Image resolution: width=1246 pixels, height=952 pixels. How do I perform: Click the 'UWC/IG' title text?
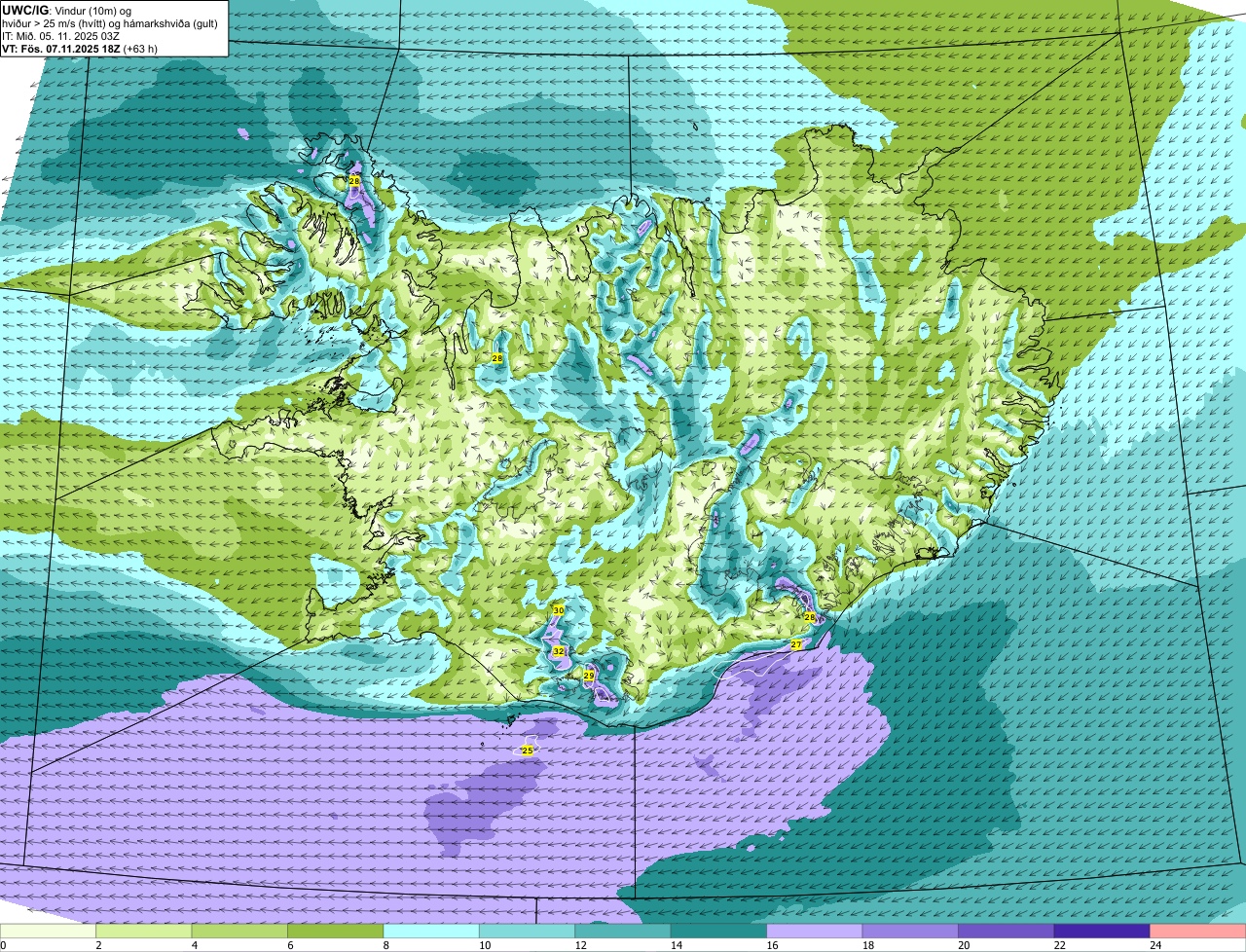[25, 10]
